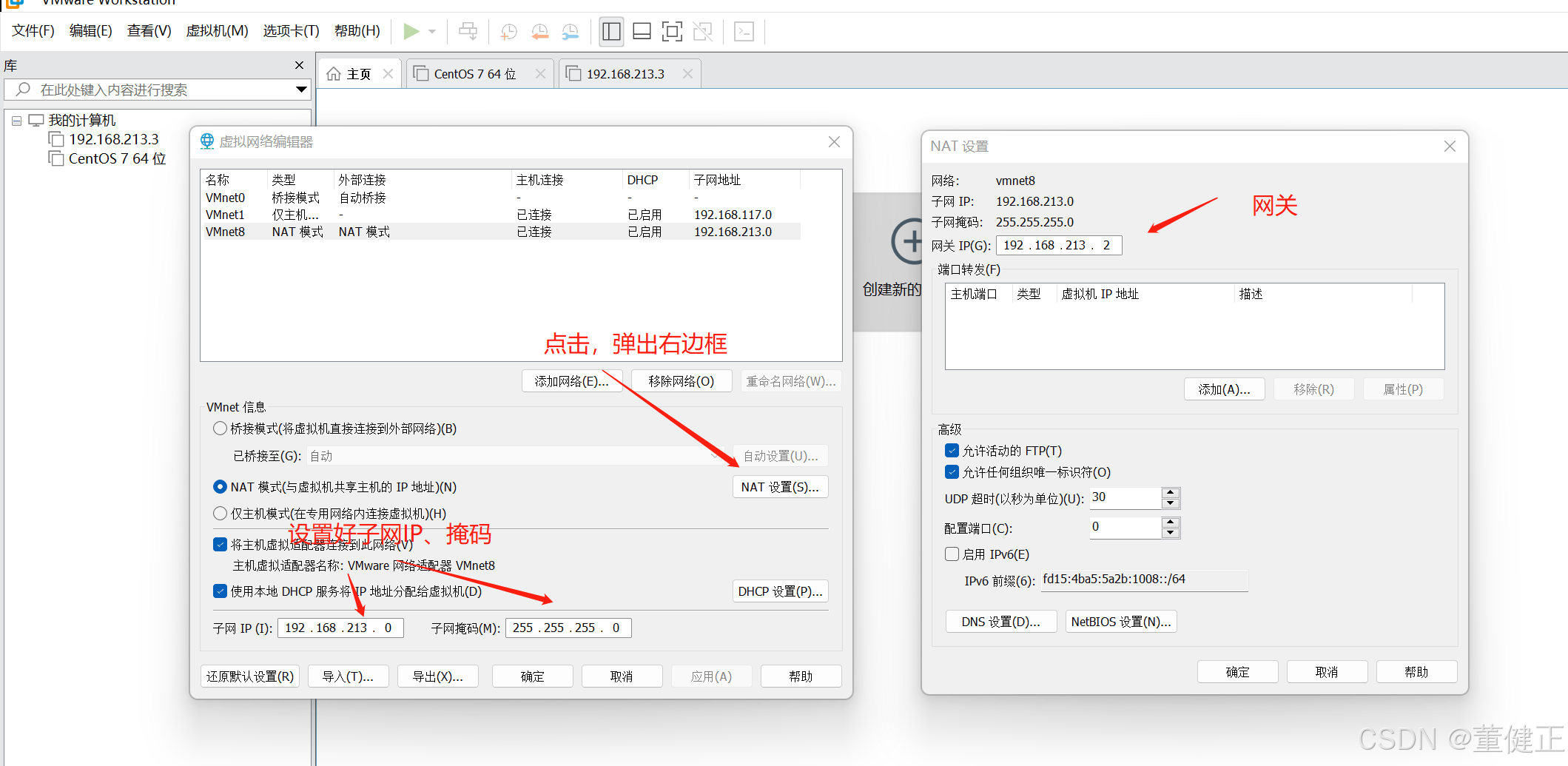Click 子网 IP input field in editor

(x=340, y=628)
